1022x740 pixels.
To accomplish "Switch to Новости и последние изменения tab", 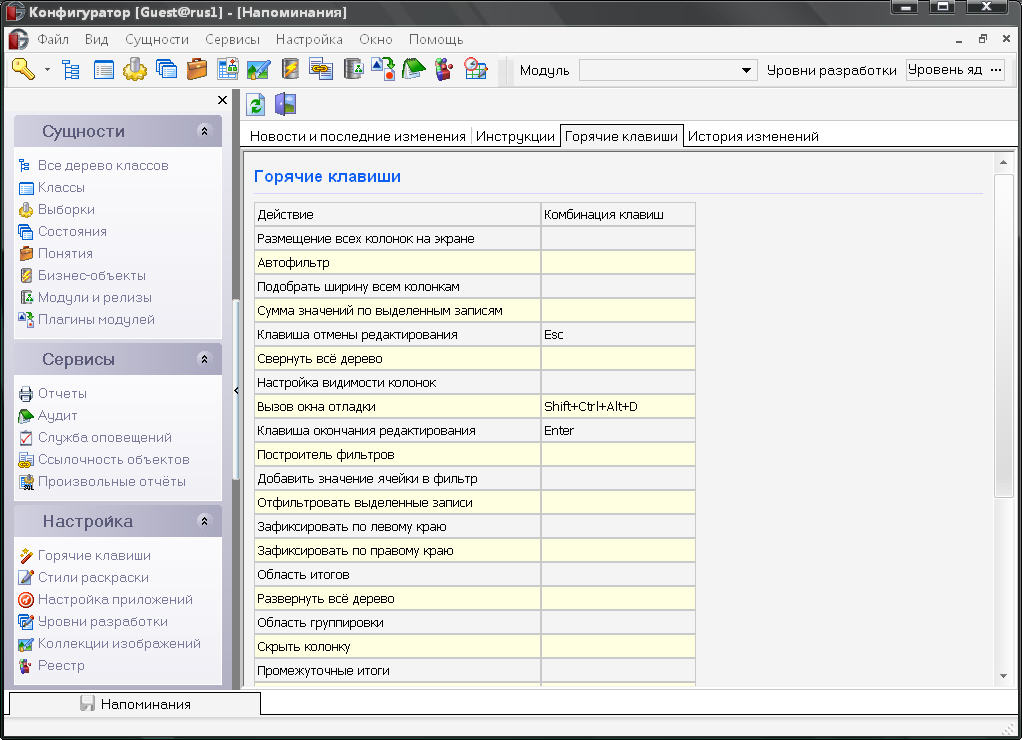I will (357, 136).
